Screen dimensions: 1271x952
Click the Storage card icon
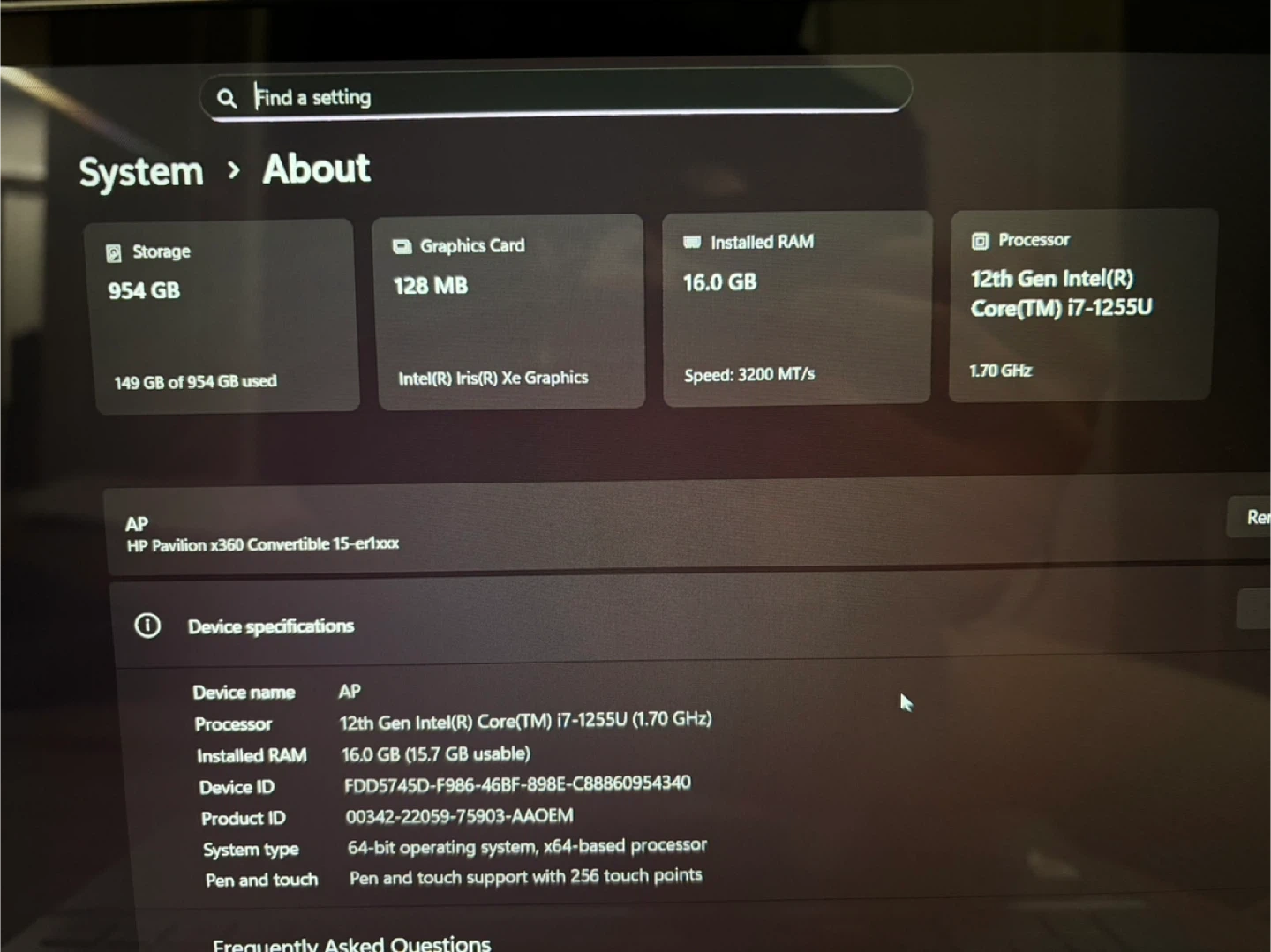tap(114, 253)
